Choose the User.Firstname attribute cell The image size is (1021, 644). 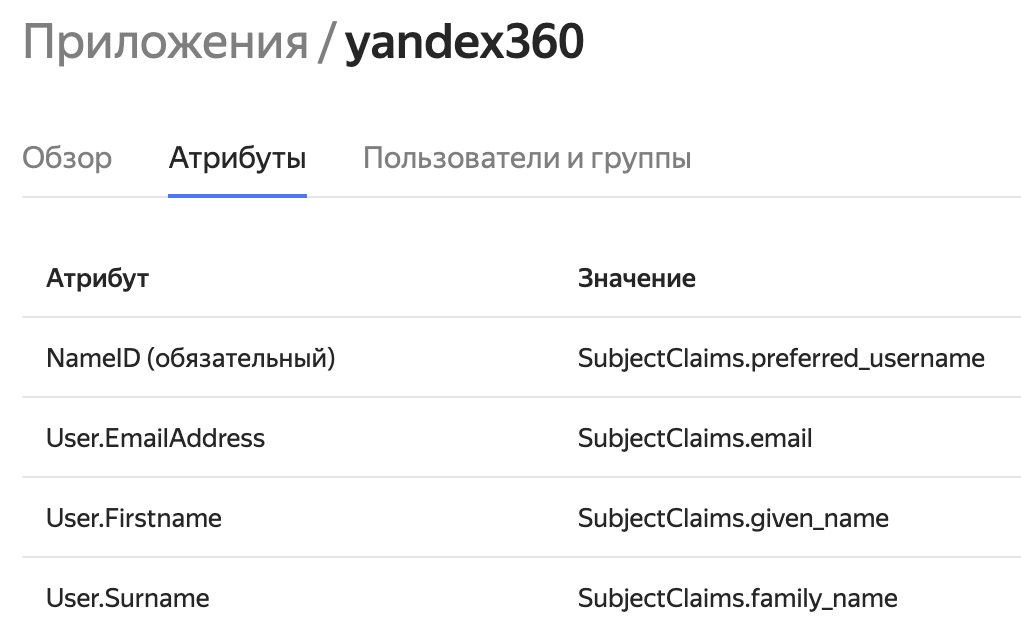coord(134,518)
